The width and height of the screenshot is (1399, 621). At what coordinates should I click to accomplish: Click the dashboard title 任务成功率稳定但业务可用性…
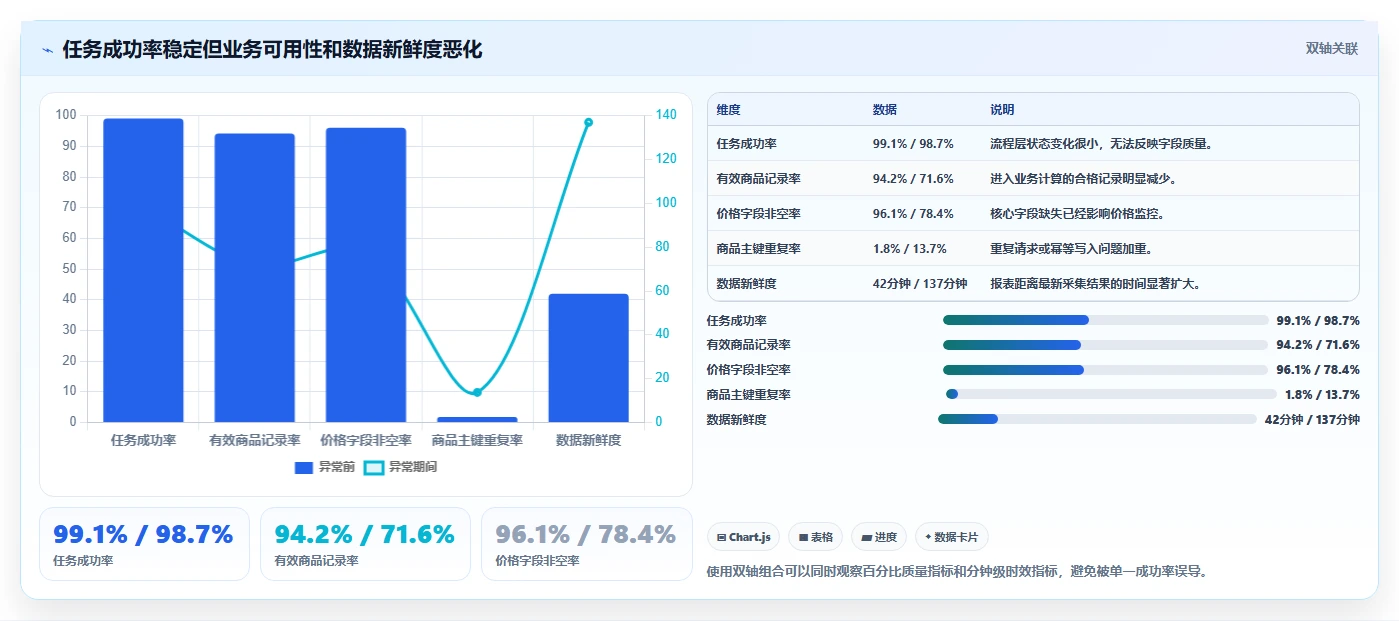pyautogui.click(x=272, y=50)
